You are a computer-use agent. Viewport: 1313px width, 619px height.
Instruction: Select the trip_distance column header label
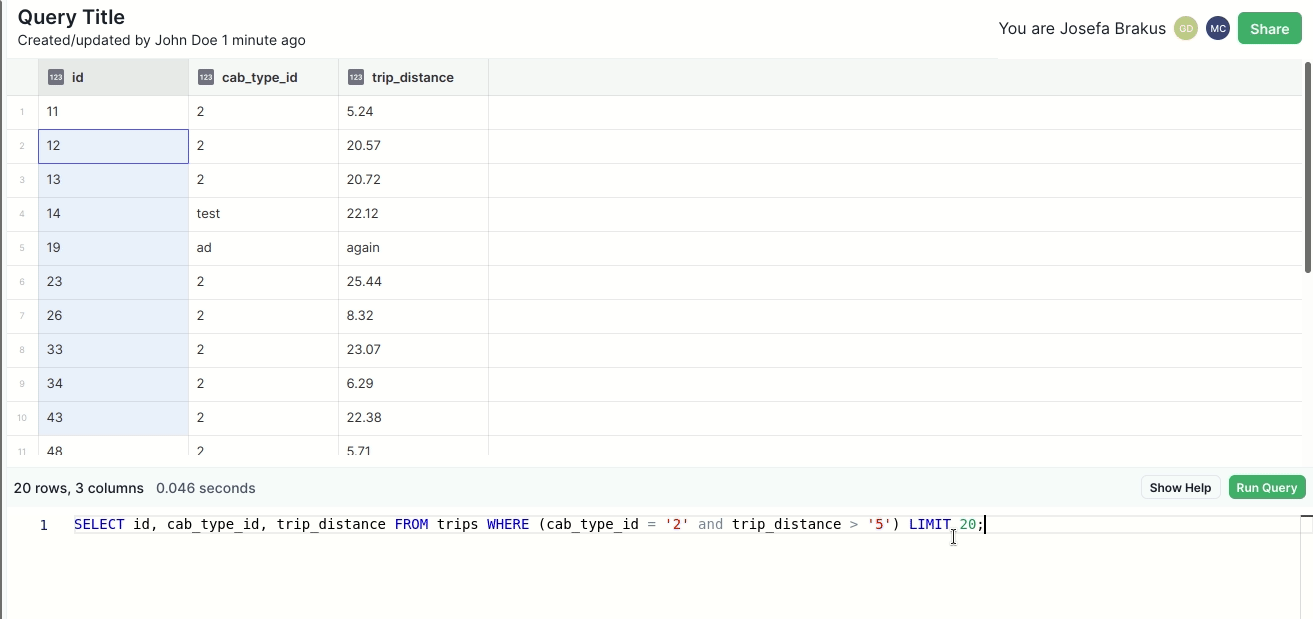point(412,77)
